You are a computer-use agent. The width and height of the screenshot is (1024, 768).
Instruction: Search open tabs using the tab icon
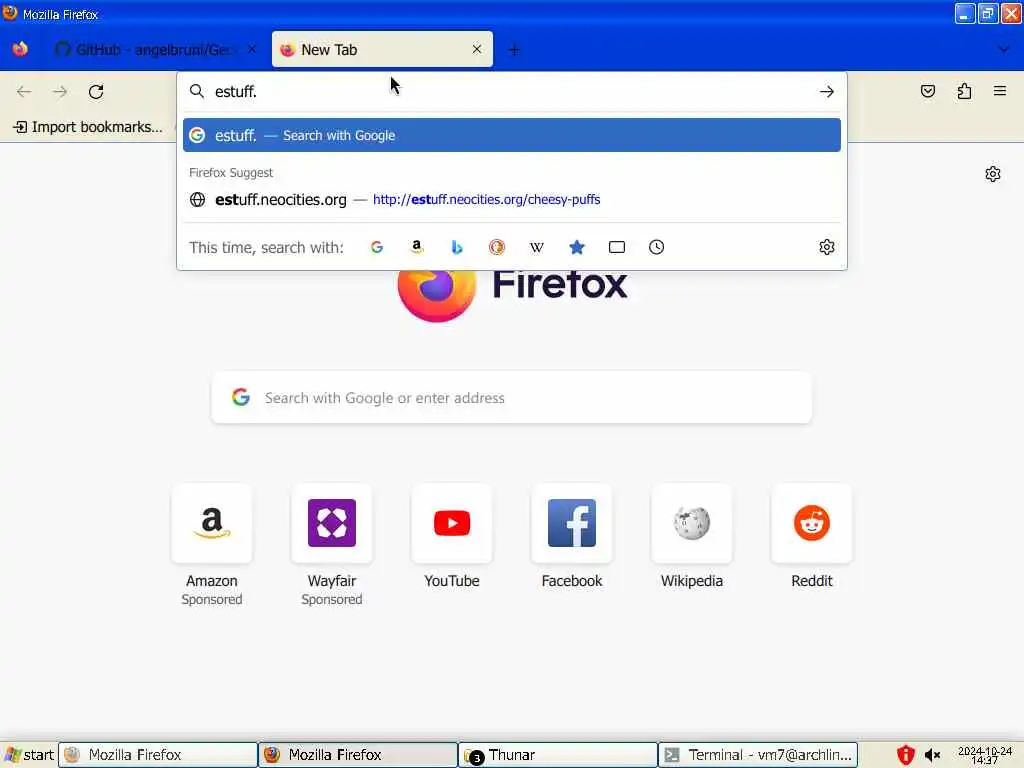click(x=616, y=247)
